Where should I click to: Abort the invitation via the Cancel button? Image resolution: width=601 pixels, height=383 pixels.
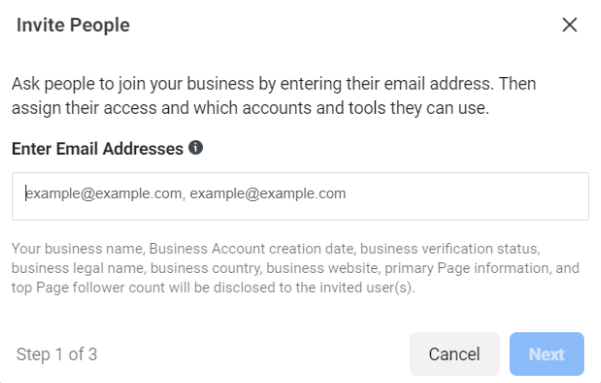pos(455,354)
